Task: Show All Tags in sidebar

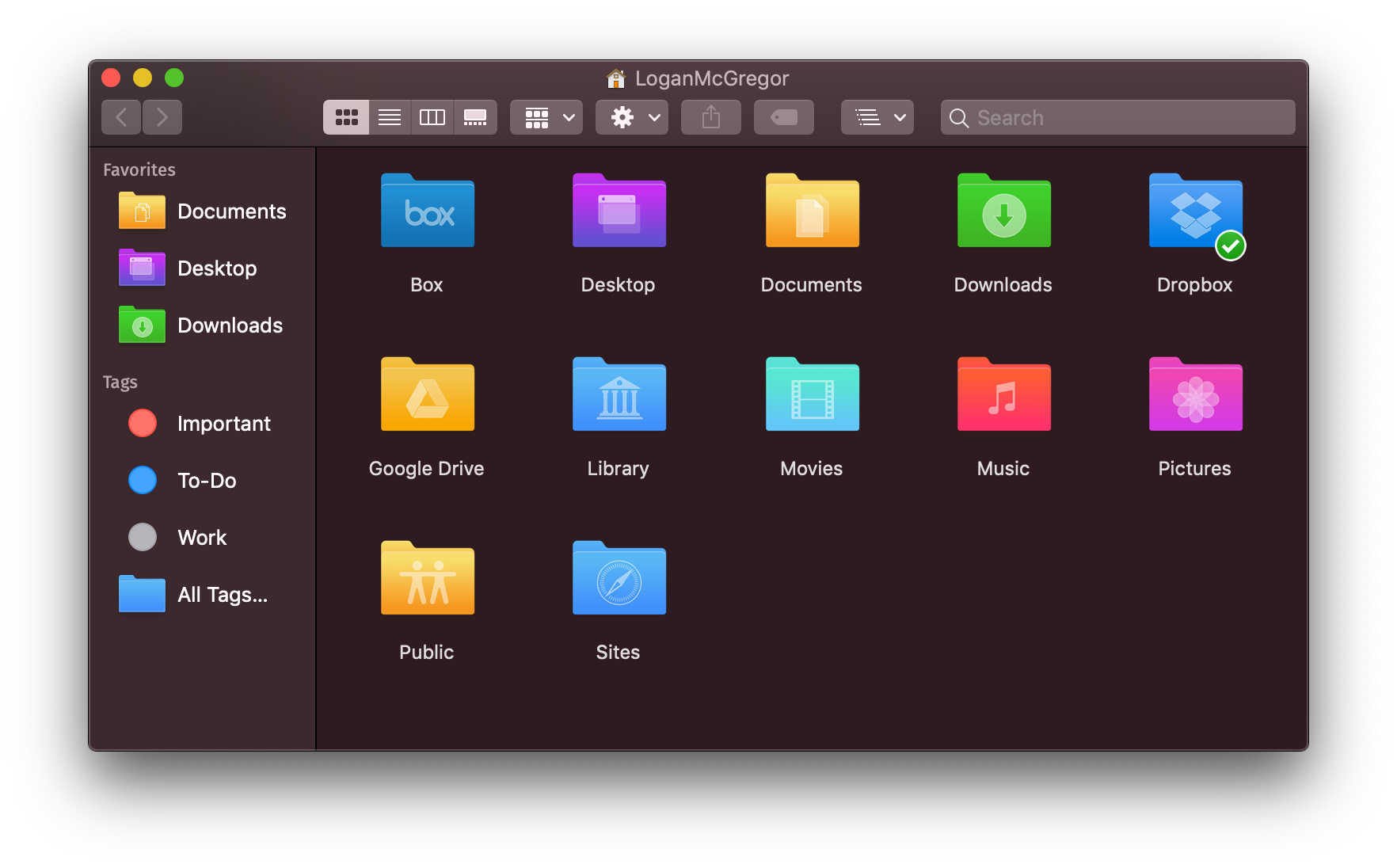Action: pos(221,594)
